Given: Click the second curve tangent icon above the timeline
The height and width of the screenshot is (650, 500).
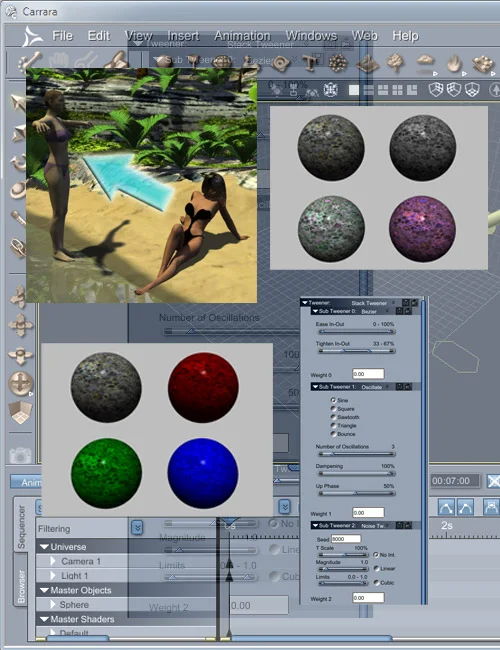Looking at the screenshot, I should 464,507.
